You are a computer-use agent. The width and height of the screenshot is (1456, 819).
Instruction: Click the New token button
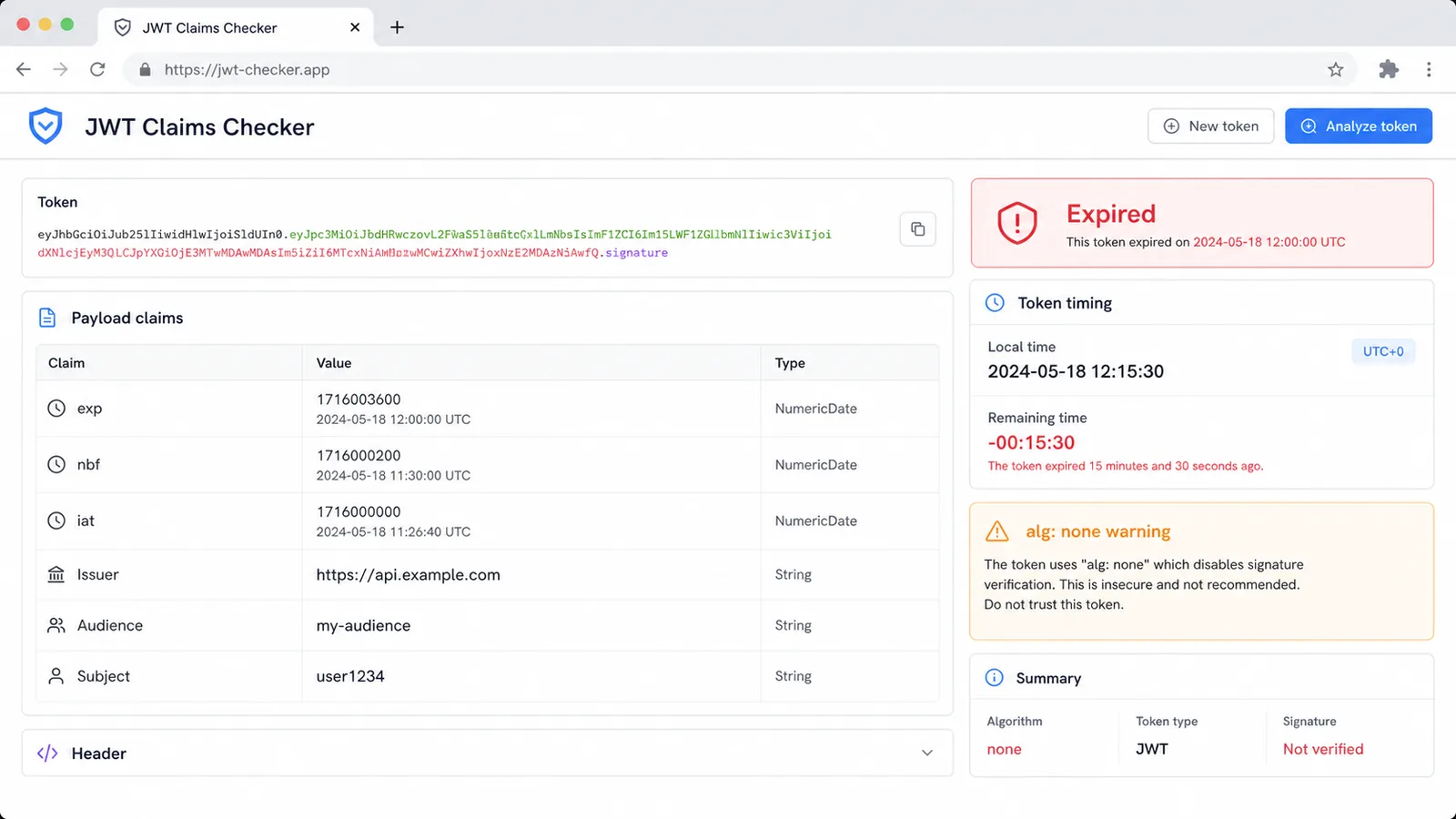(x=1210, y=126)
